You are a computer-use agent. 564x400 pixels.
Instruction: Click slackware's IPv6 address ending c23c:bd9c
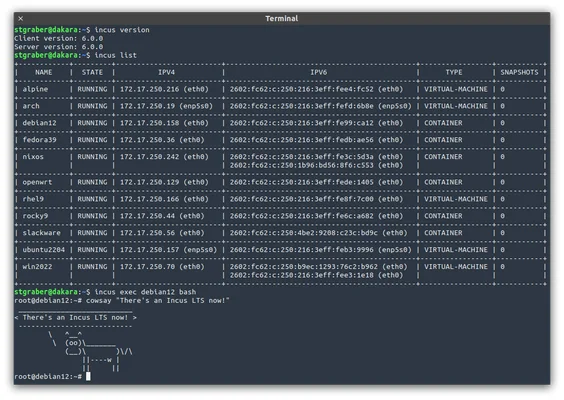point(304,233)
